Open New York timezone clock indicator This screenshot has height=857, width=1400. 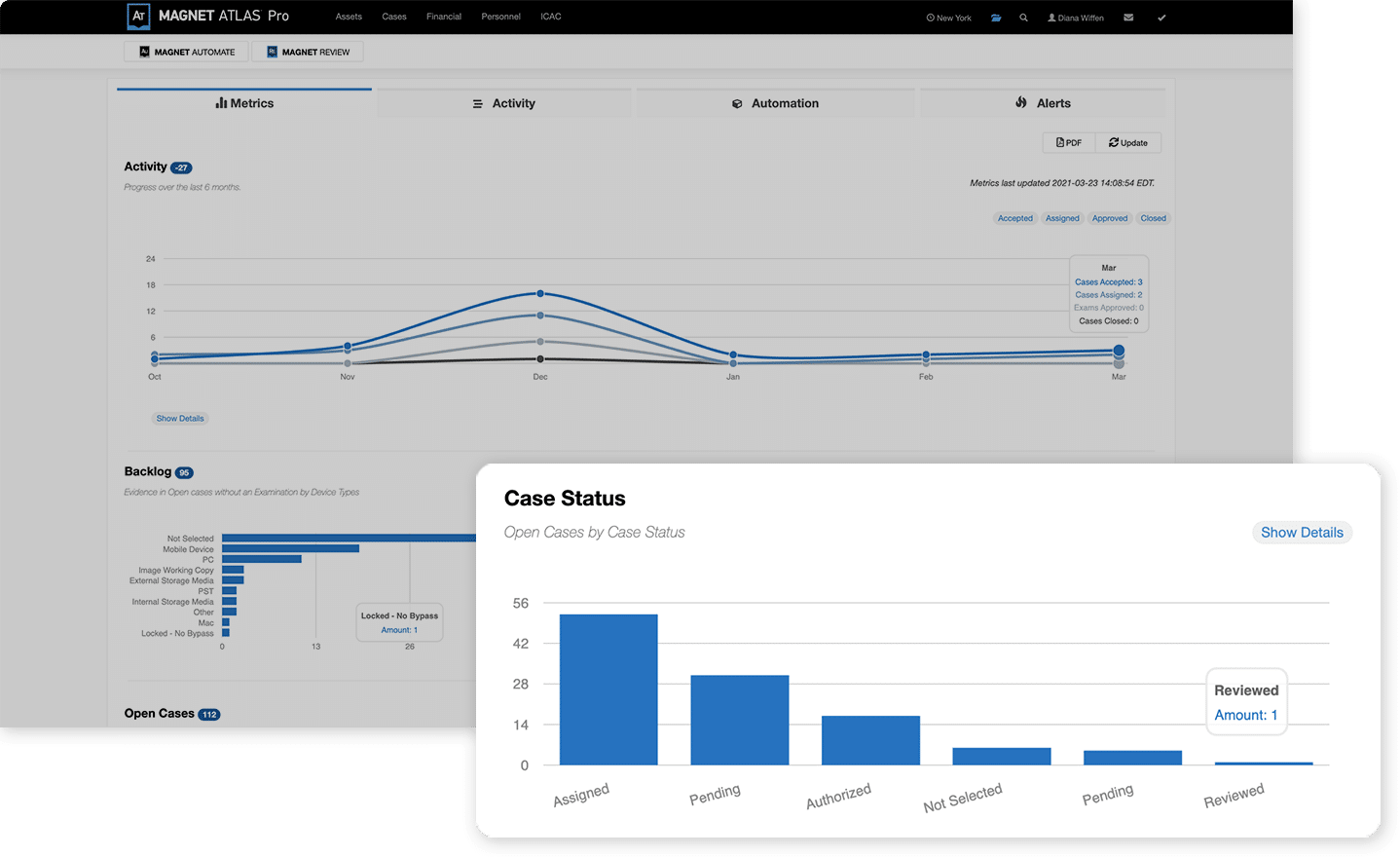[948, 18]
